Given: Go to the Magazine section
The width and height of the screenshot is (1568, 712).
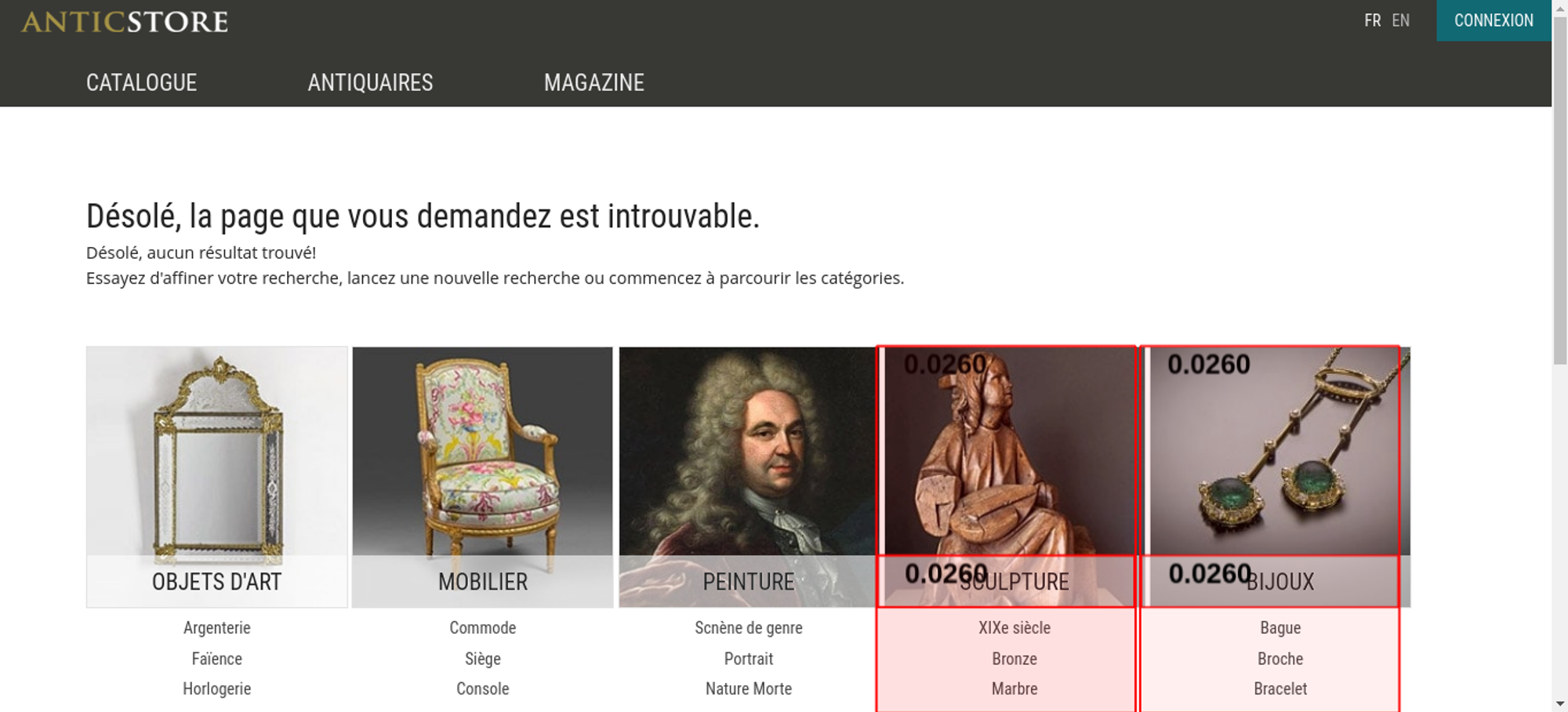Looking at the screenshot, I should [594, 82].
